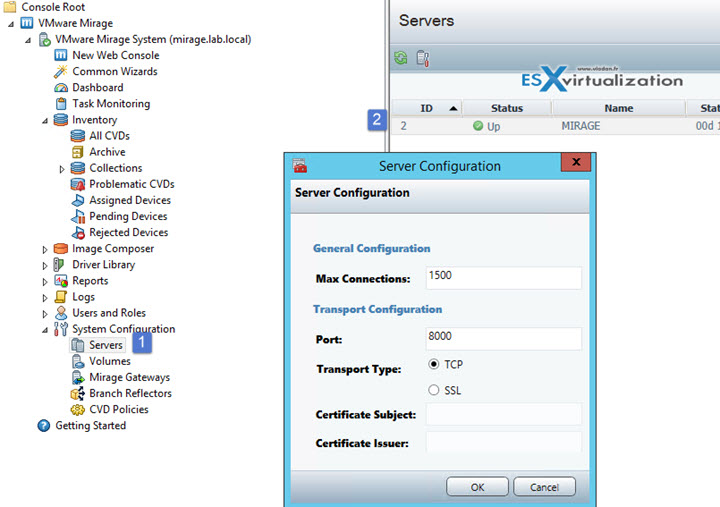Viewport: 720px width, 507px height.
Task: Click the Mirage Gateways icon
Action: (x=78, y=377)
